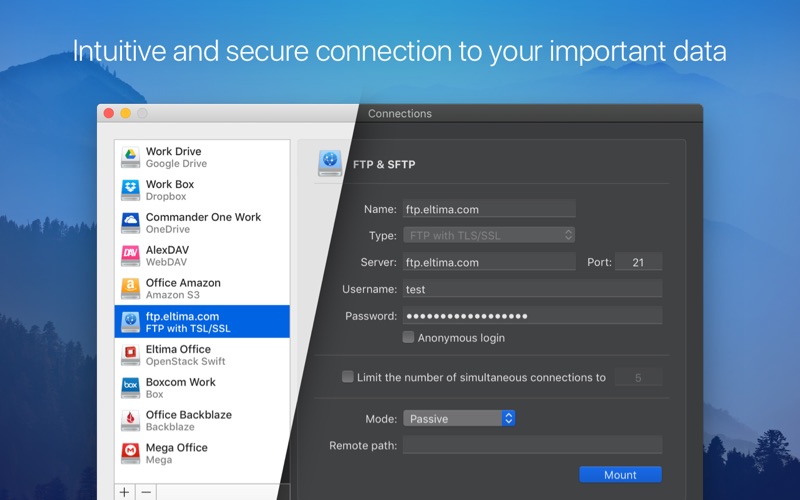
Task: Close the Connections window with red button
Action: click(x=109, y=113)
